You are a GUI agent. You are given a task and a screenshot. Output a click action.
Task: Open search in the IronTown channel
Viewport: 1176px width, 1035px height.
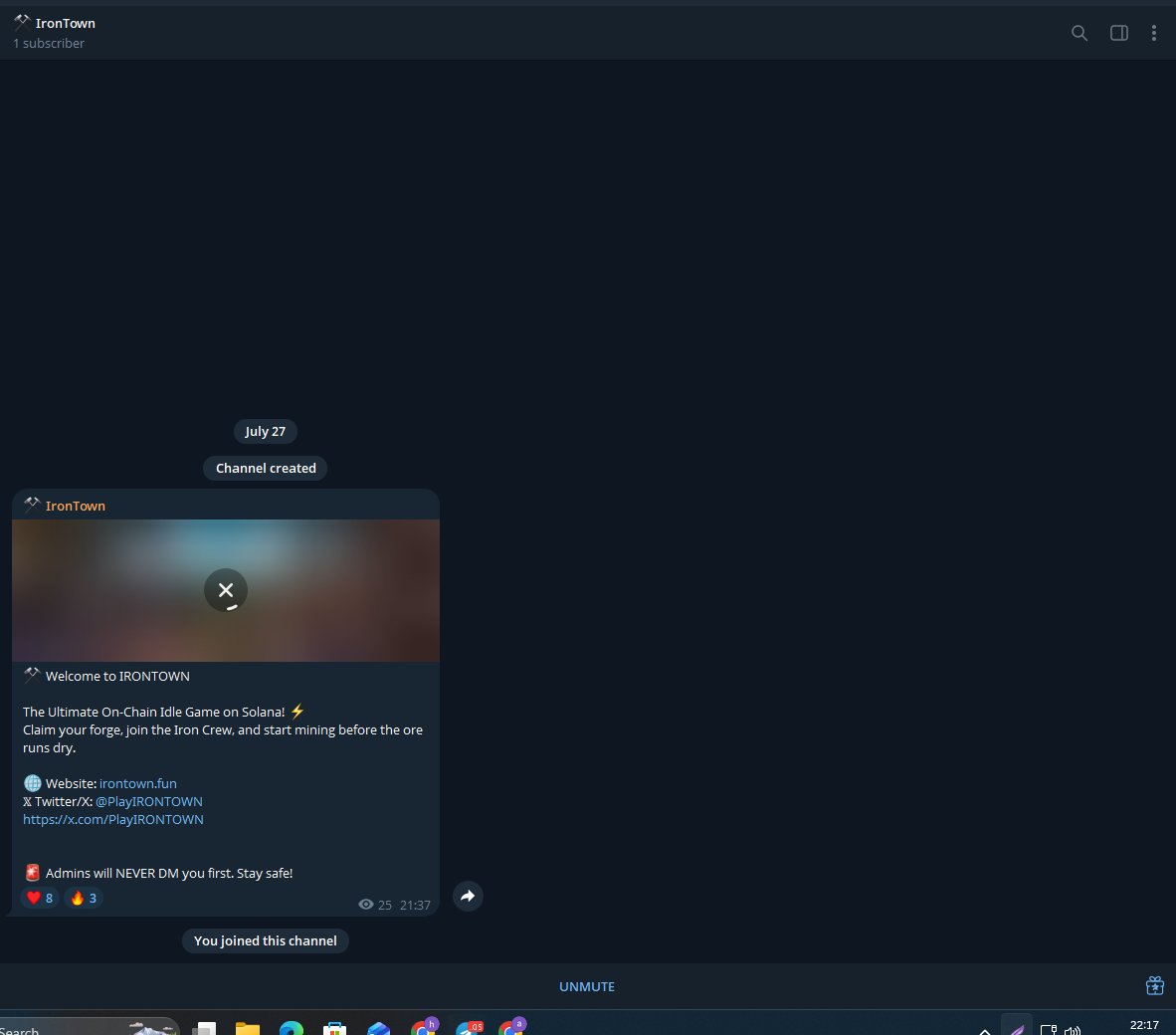(1079, 33)
